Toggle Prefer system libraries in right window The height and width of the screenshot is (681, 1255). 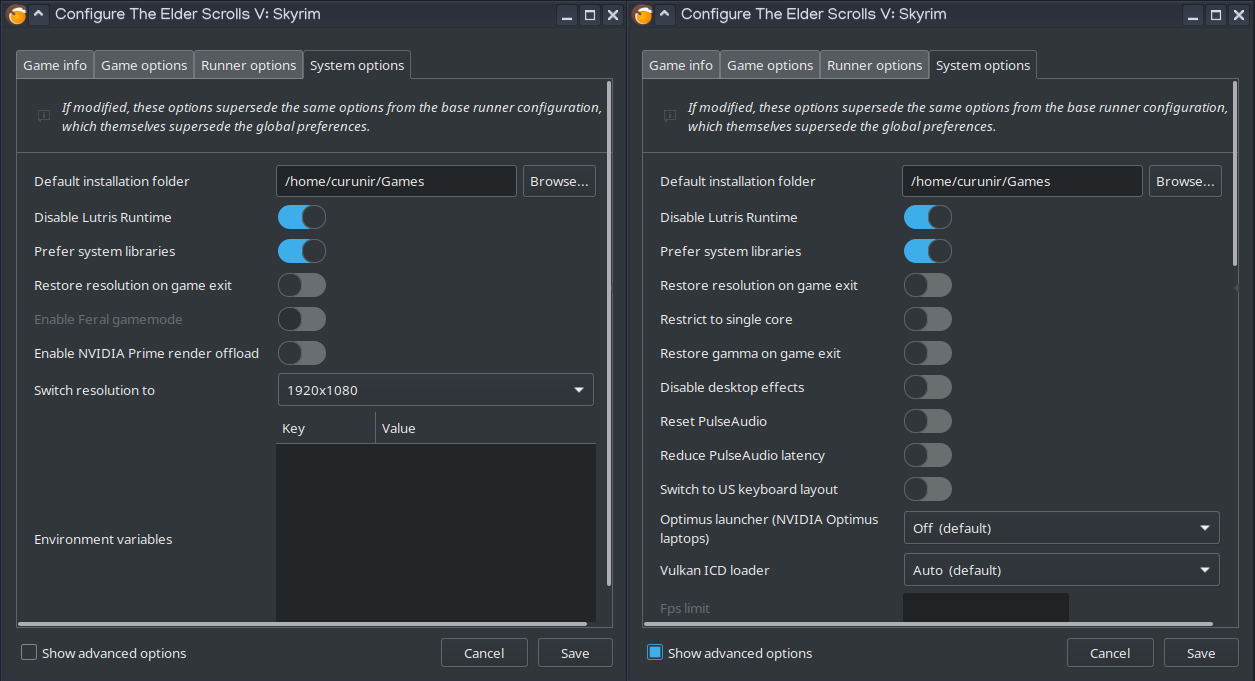928,251
